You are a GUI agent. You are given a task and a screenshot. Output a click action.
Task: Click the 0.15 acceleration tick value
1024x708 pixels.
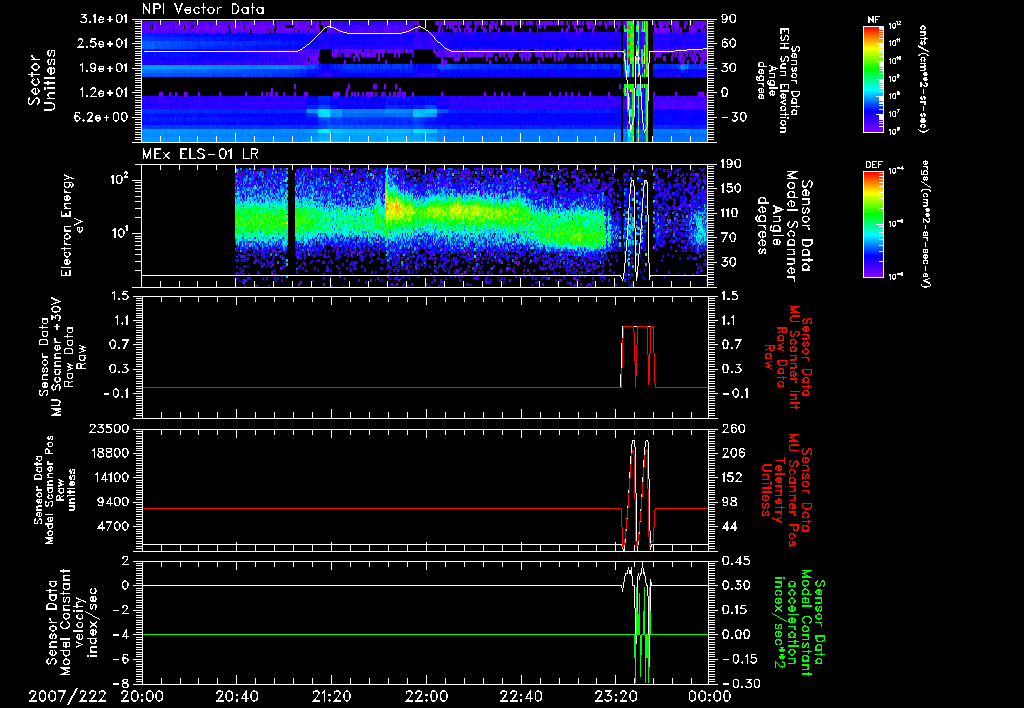coord(735,610)
